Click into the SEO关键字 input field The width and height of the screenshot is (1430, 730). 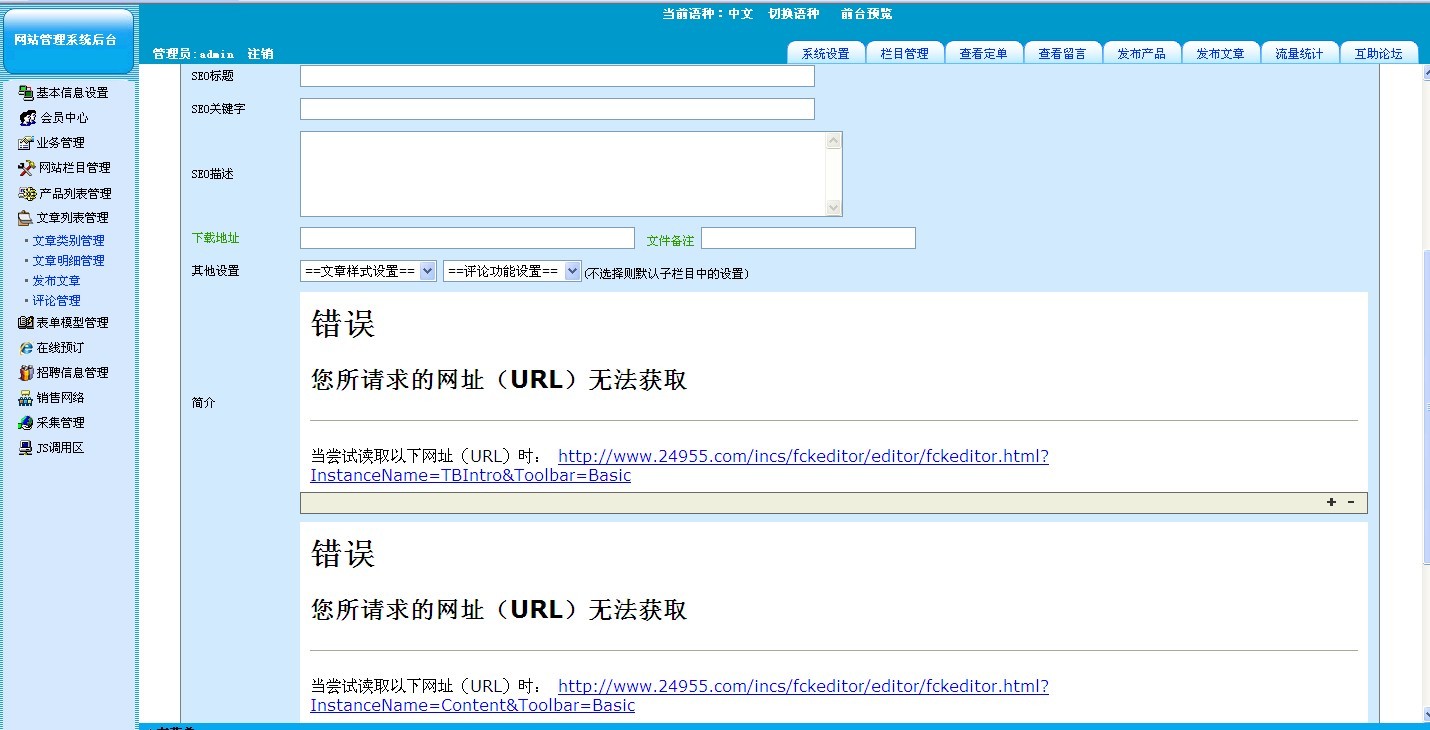[x=557, y=109]
